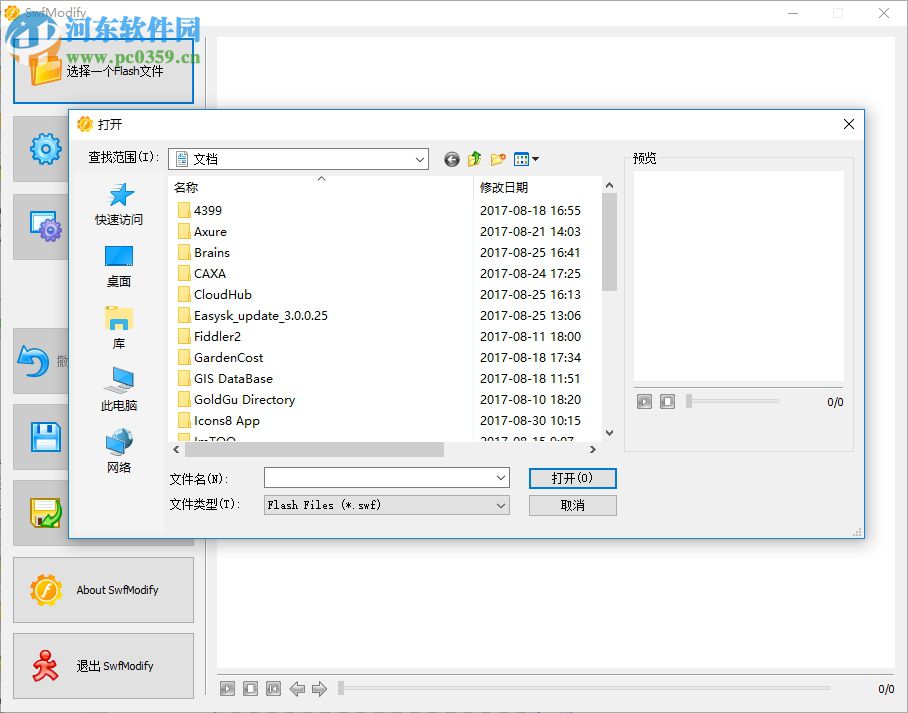This screenshot has width=908, height=713.
Task: Open the Flash Files file type dropdown
Action: point(500,505)
